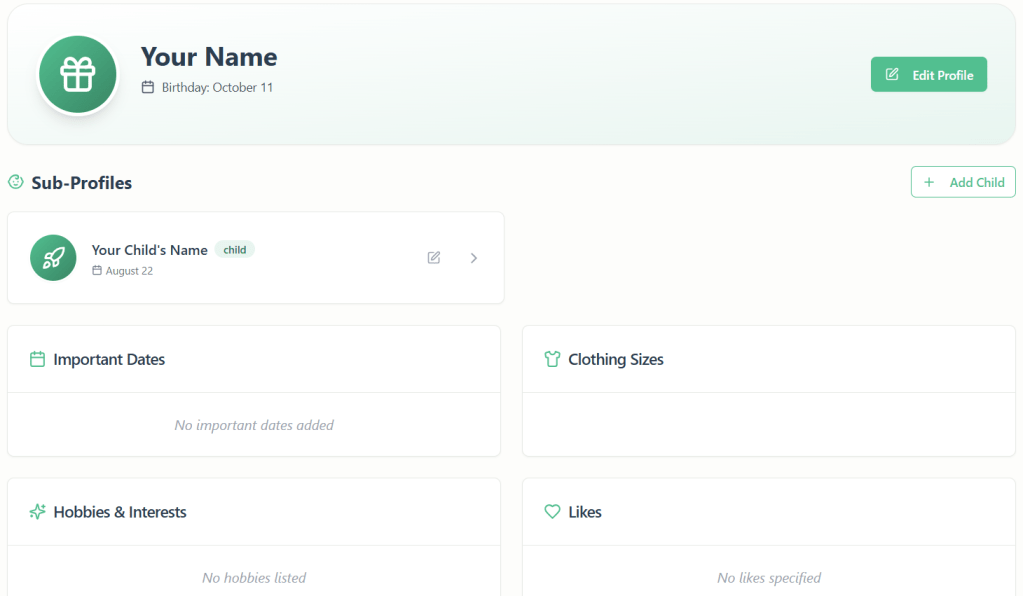Click the shirt icon beside Clothing Sizes

click(552, 359)
